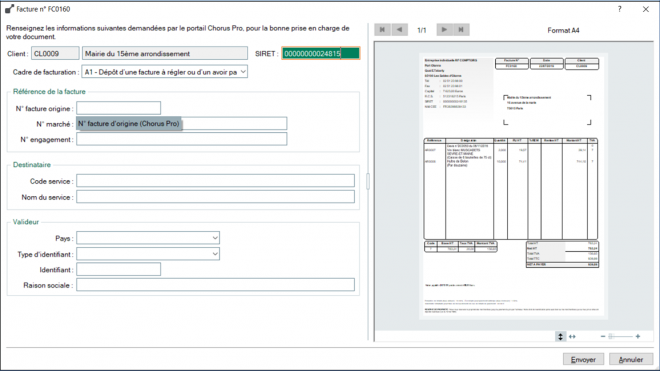Zoom in the invoice preview
The image size is (660, 371).
638,336
